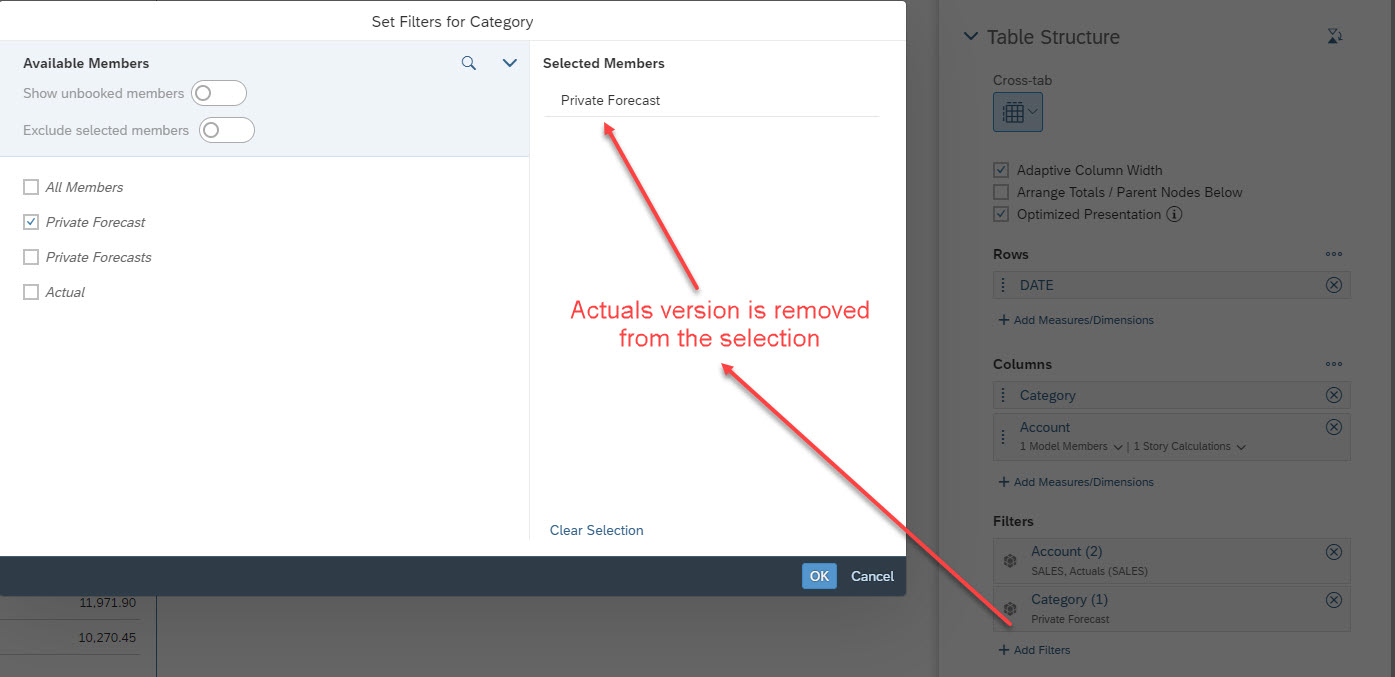Select table cell value 11,971.90

[x=107, y=603]
